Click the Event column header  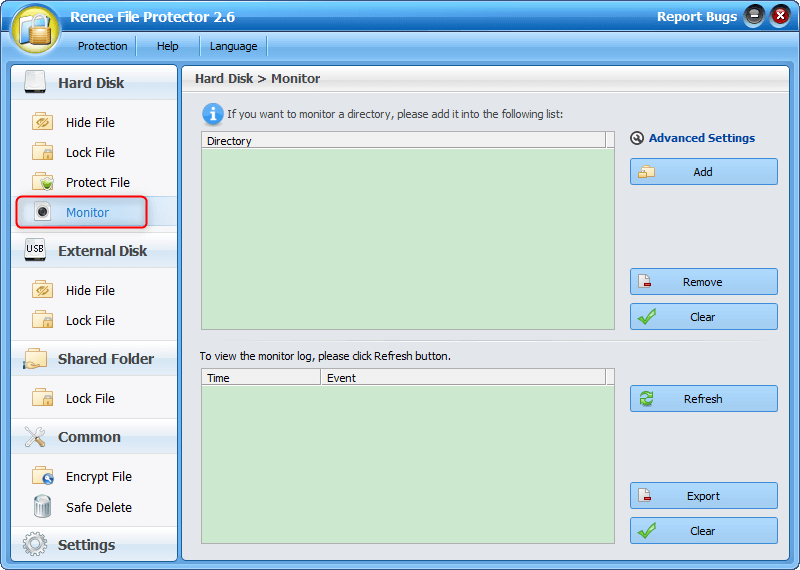coord(463,378)
